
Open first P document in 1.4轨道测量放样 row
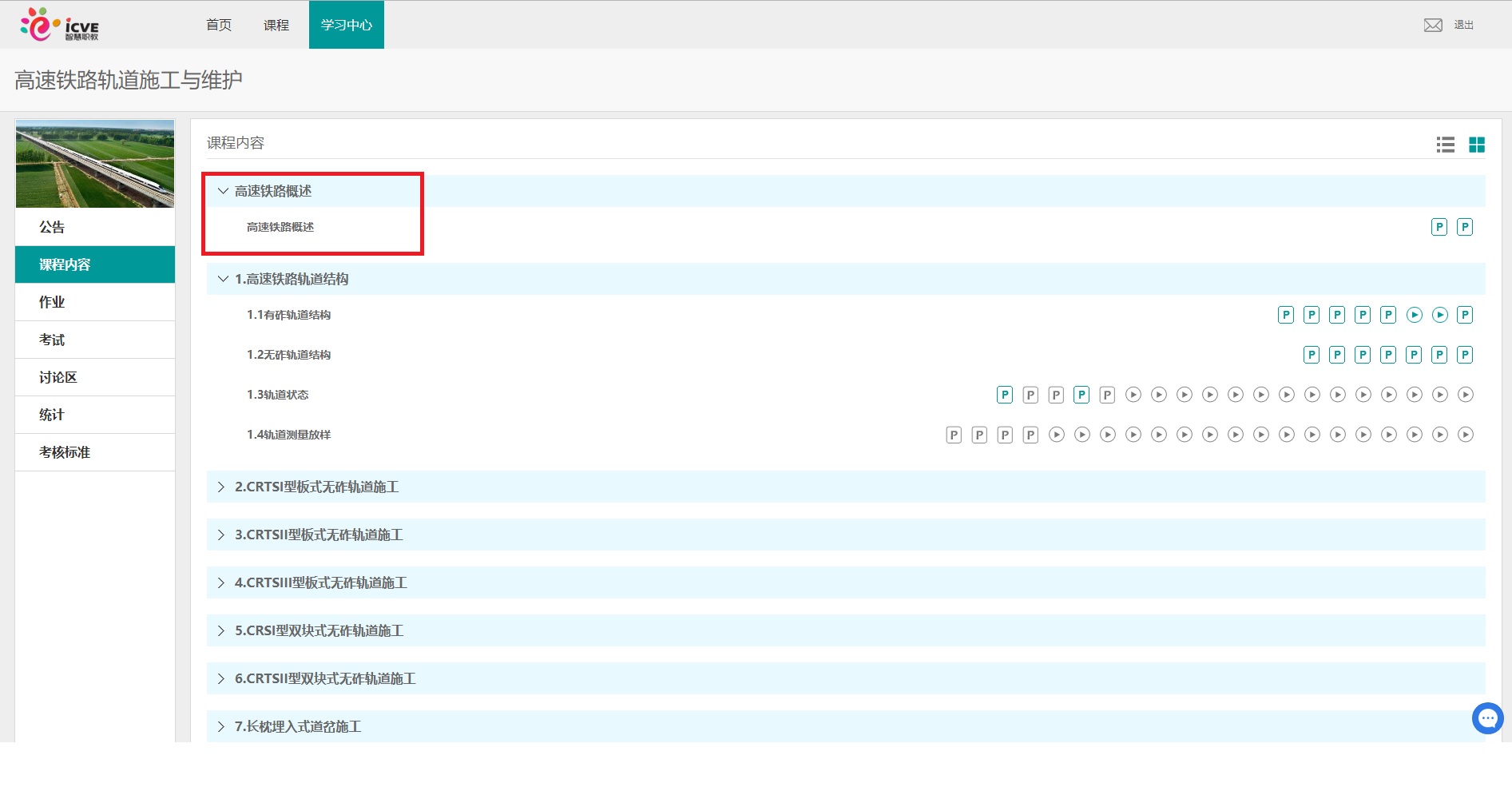pos(954,435)
